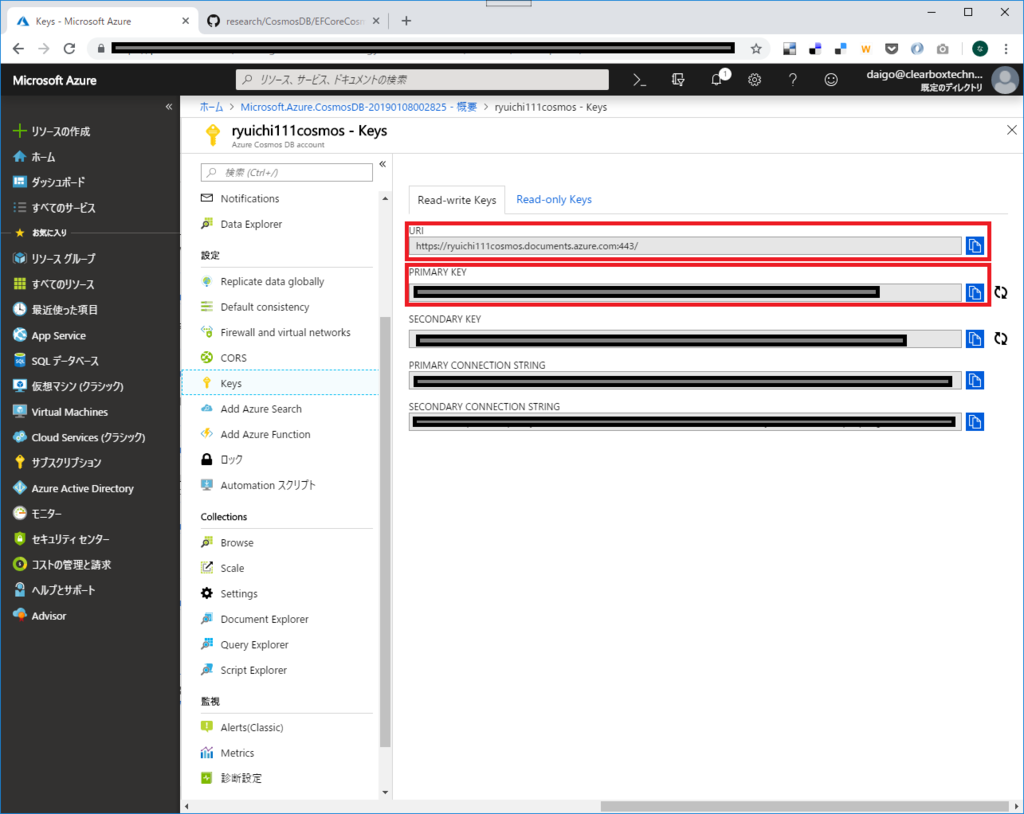
Task: Open portal settings gear
Action: click(754, 80)
